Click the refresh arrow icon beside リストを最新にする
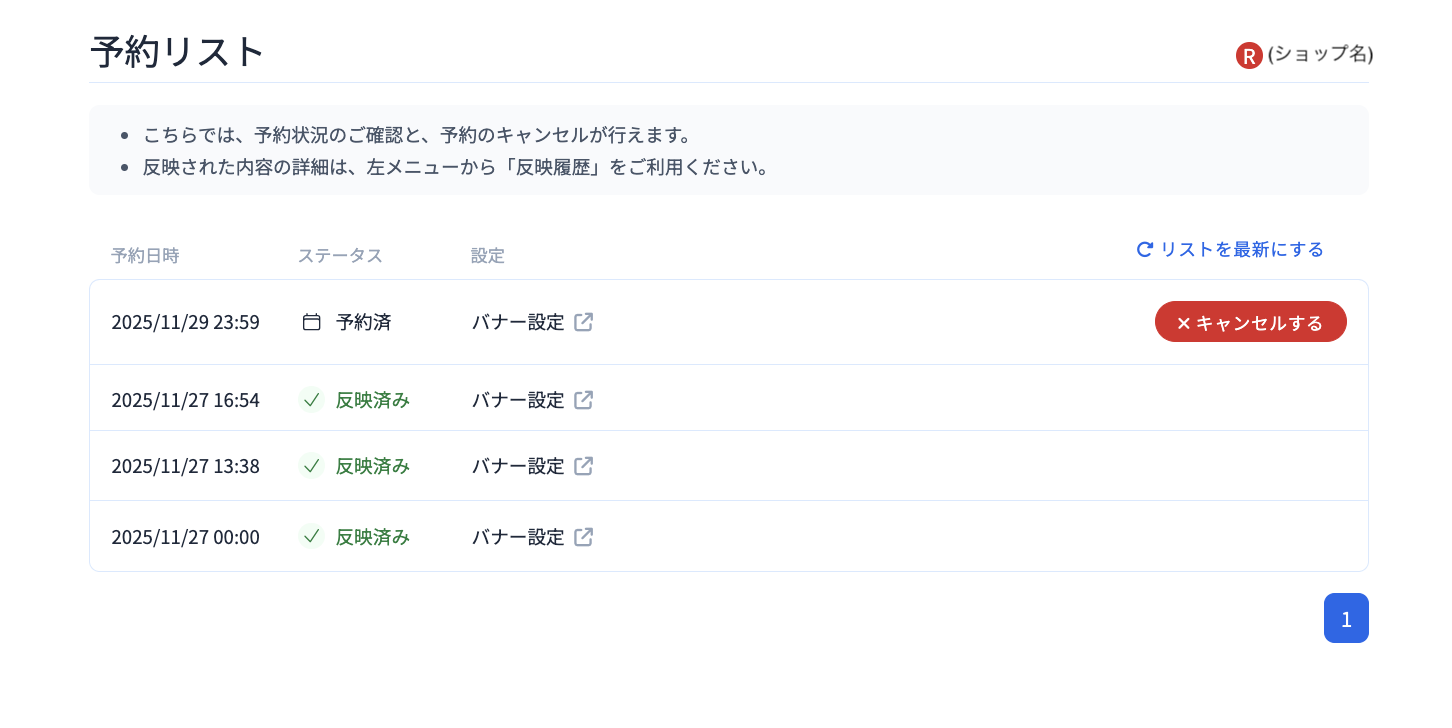Image resolution: width=1452 pixels, height=728 pixels. (1145, 249)
